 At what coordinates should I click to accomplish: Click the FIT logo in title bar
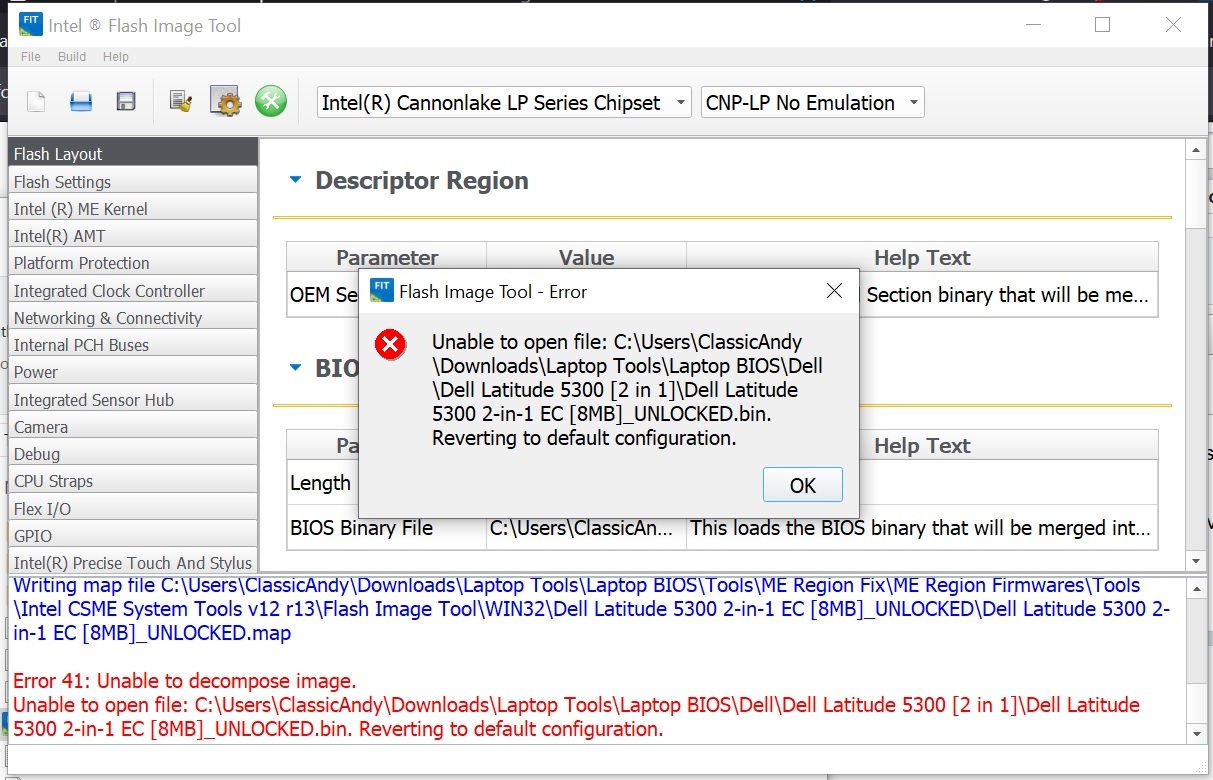tap(29, 25)
